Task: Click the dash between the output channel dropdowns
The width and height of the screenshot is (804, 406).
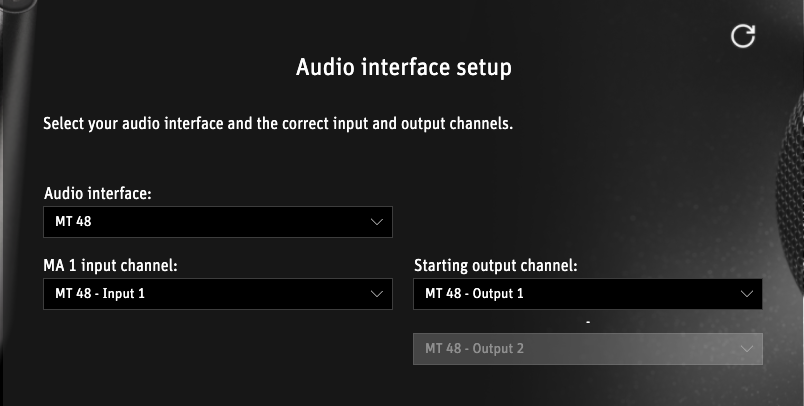Action: tap(589, 322)
